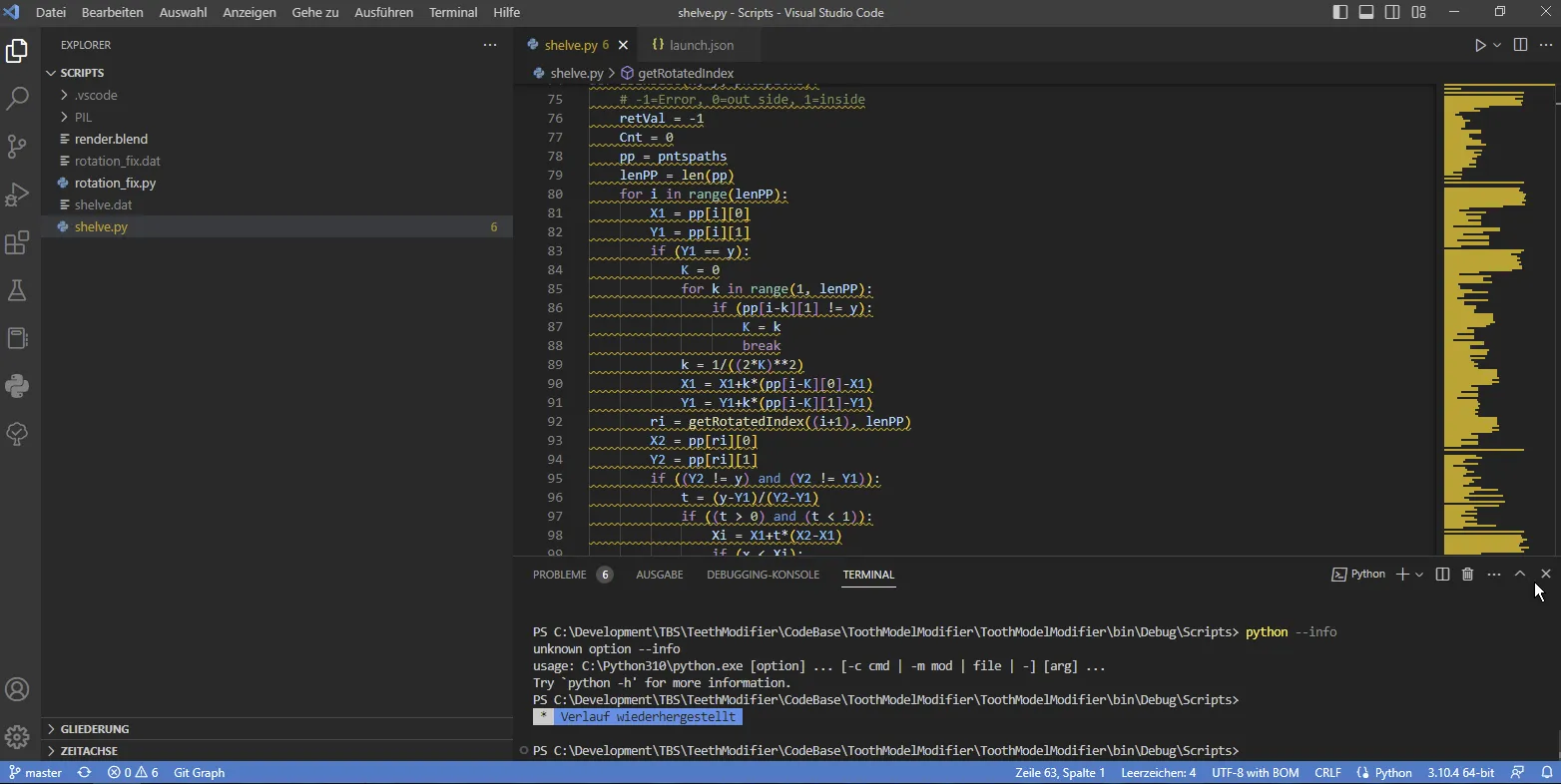Open the Gehe zu menu
The height and width of the screenshot is (784, 1561).
(x=315, y=12)
